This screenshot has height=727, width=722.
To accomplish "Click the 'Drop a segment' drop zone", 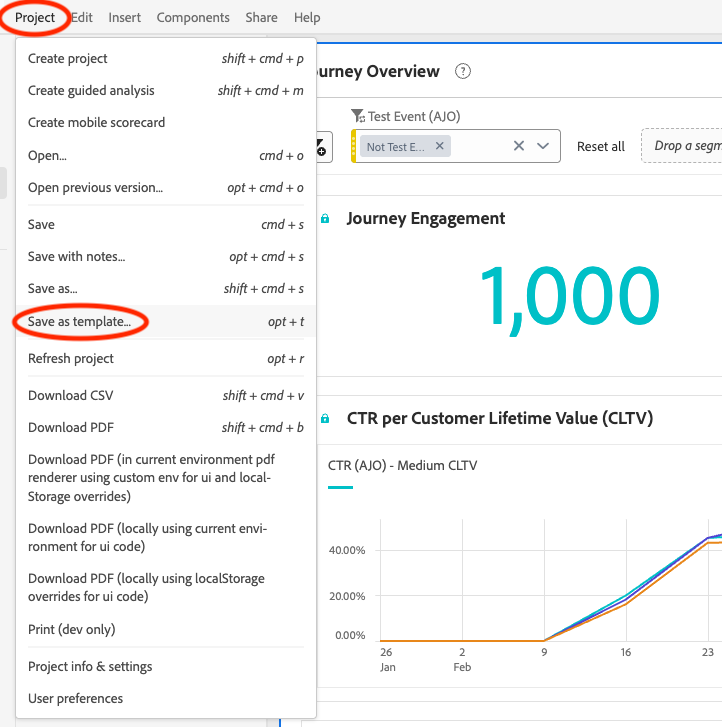I will pos(685,146).
